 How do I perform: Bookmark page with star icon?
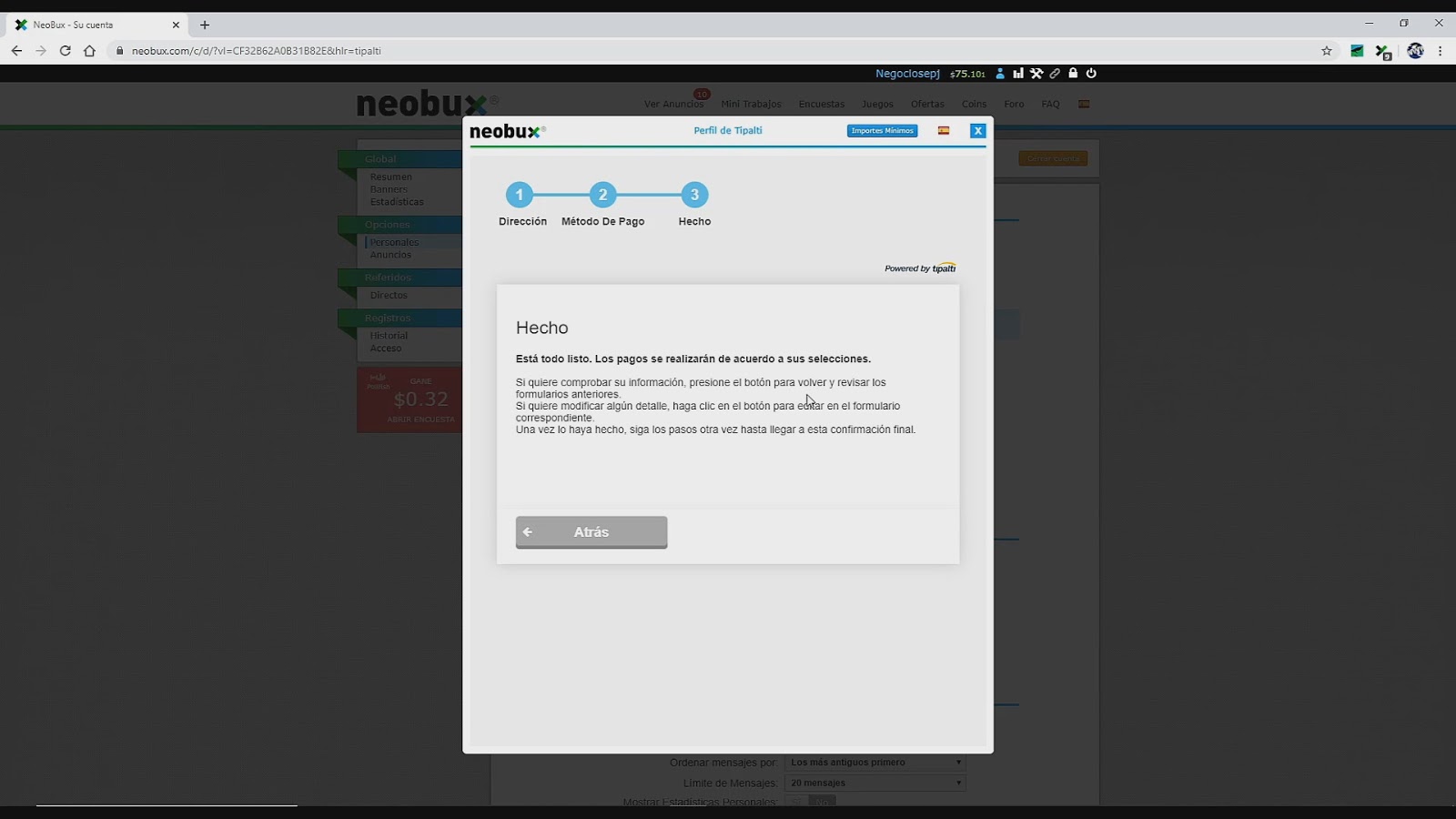click(x=1327, y=51)
